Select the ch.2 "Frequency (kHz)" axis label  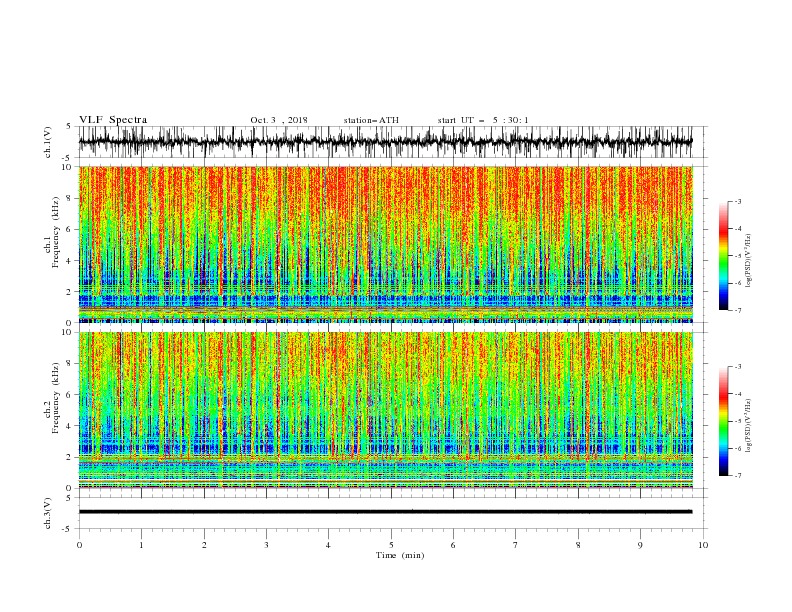(55, 398)
